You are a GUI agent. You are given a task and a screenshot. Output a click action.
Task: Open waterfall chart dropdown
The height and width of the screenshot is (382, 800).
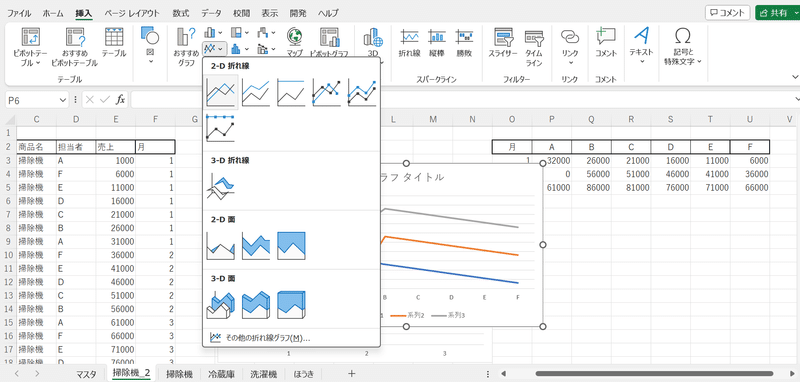[x=266, y=33]
